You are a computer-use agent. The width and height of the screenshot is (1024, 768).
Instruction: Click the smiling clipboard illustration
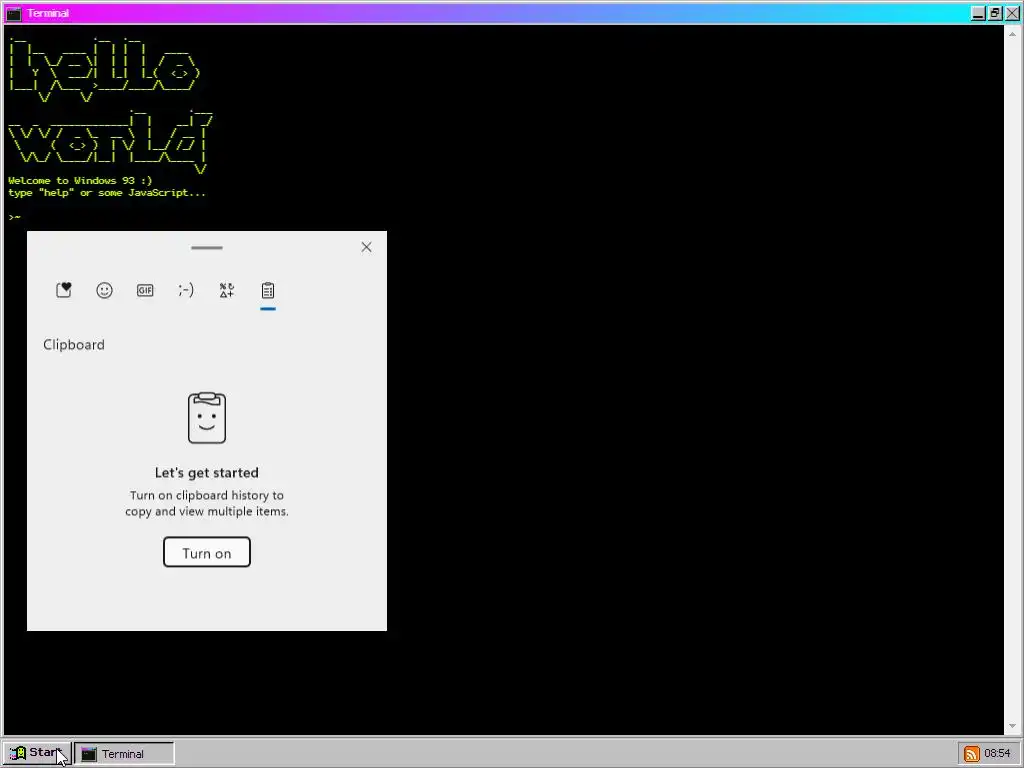(207, 418)
